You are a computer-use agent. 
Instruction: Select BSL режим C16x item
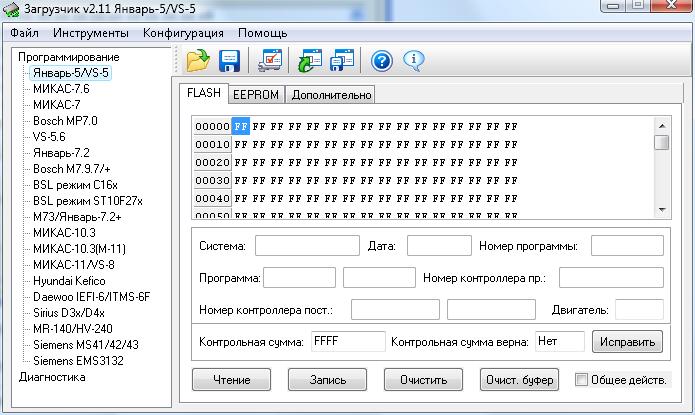pos(75,185)
